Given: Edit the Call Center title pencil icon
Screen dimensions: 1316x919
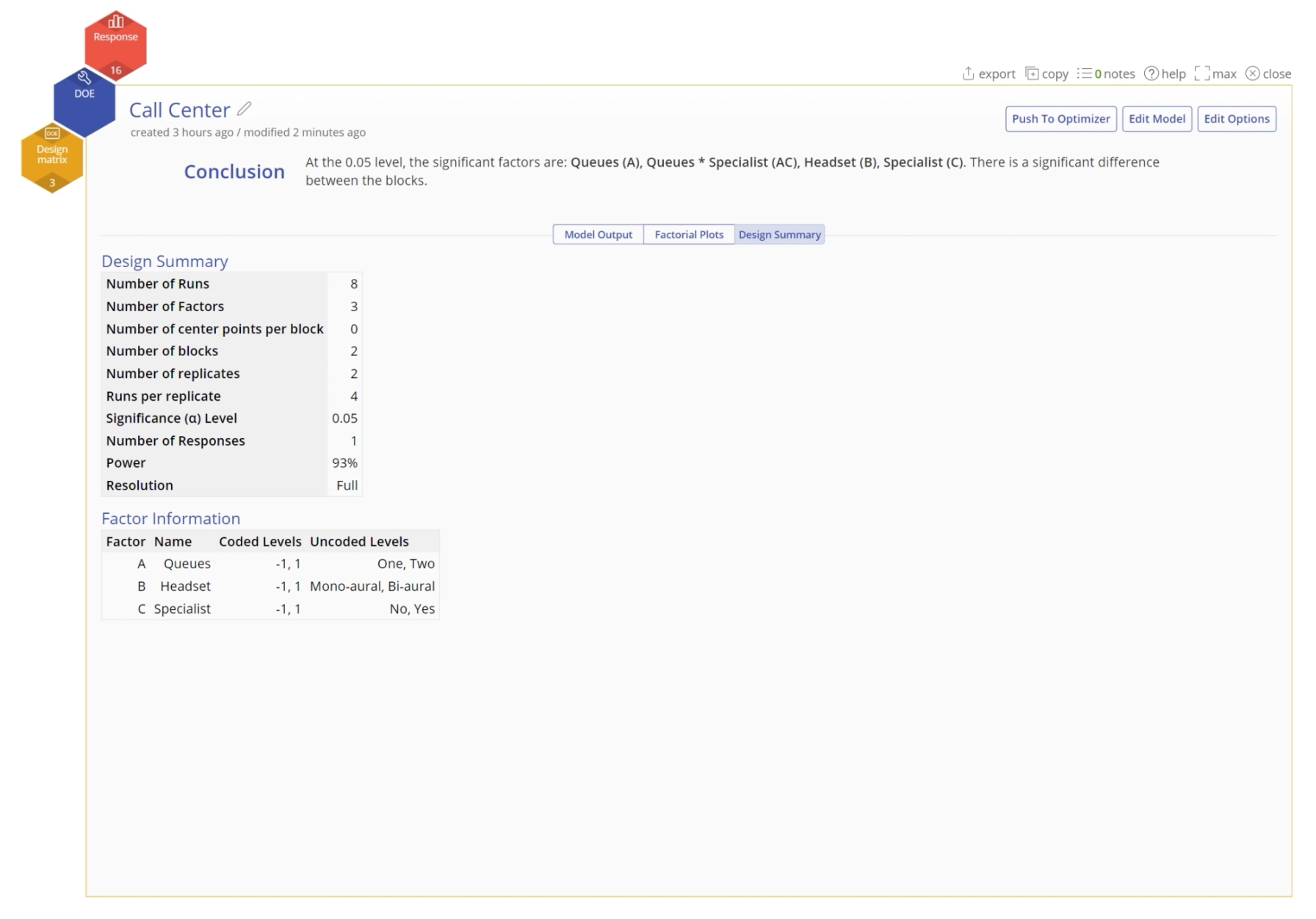Looking at the screenshot, I should click(245, 109).
